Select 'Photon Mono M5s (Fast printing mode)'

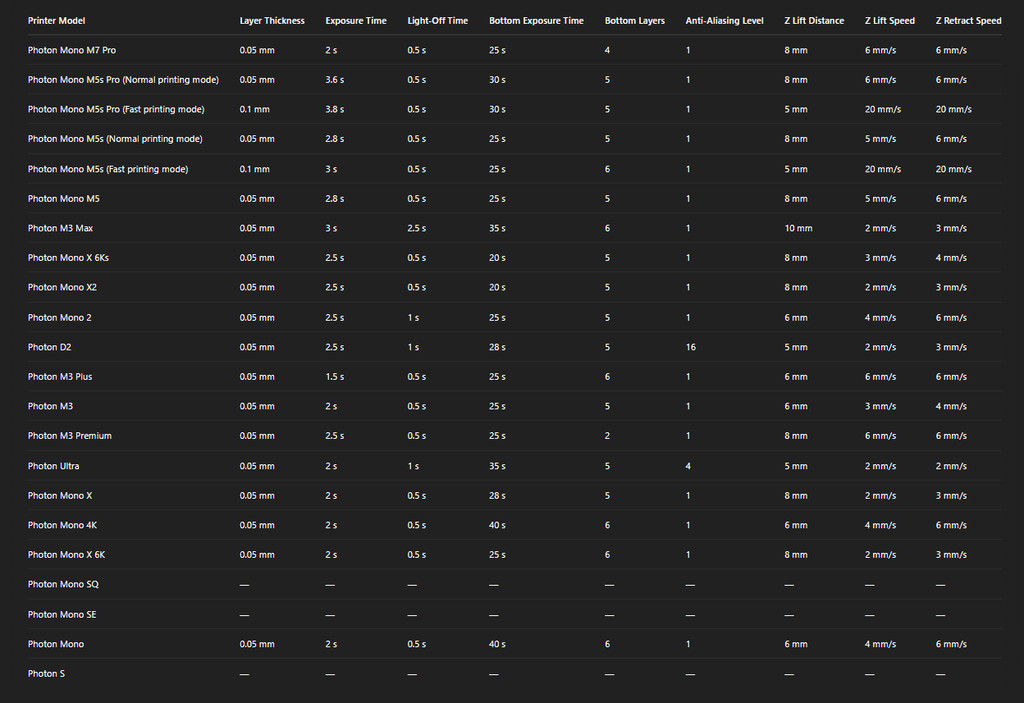pyautogui.click(x=108, y=169)
